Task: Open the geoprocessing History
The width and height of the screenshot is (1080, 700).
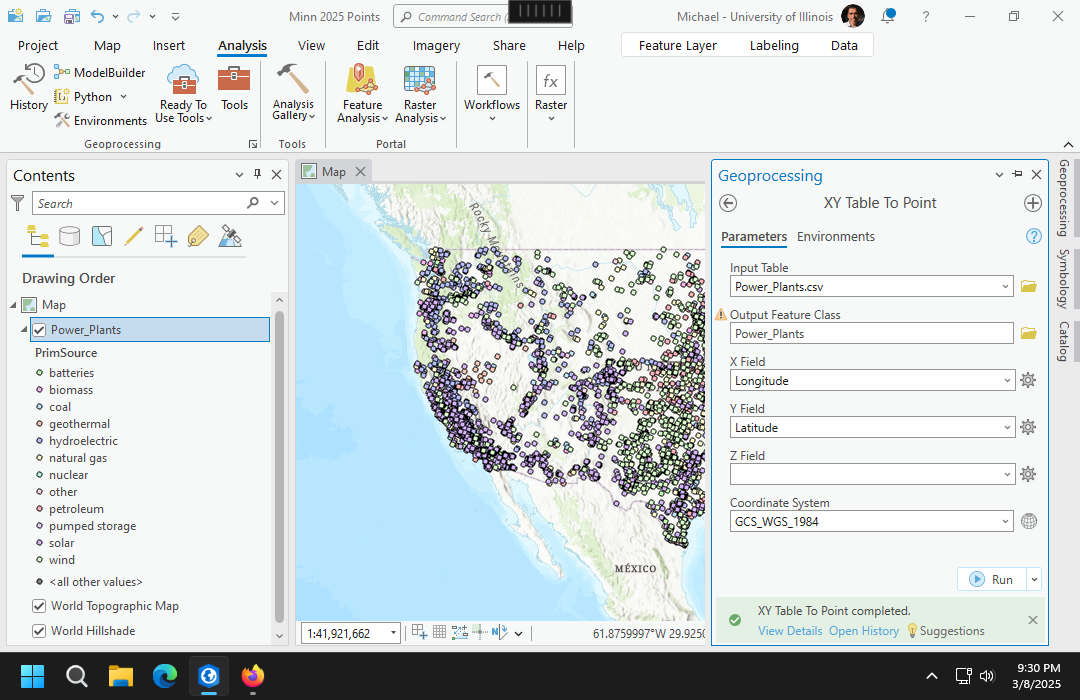Action: 28,86
